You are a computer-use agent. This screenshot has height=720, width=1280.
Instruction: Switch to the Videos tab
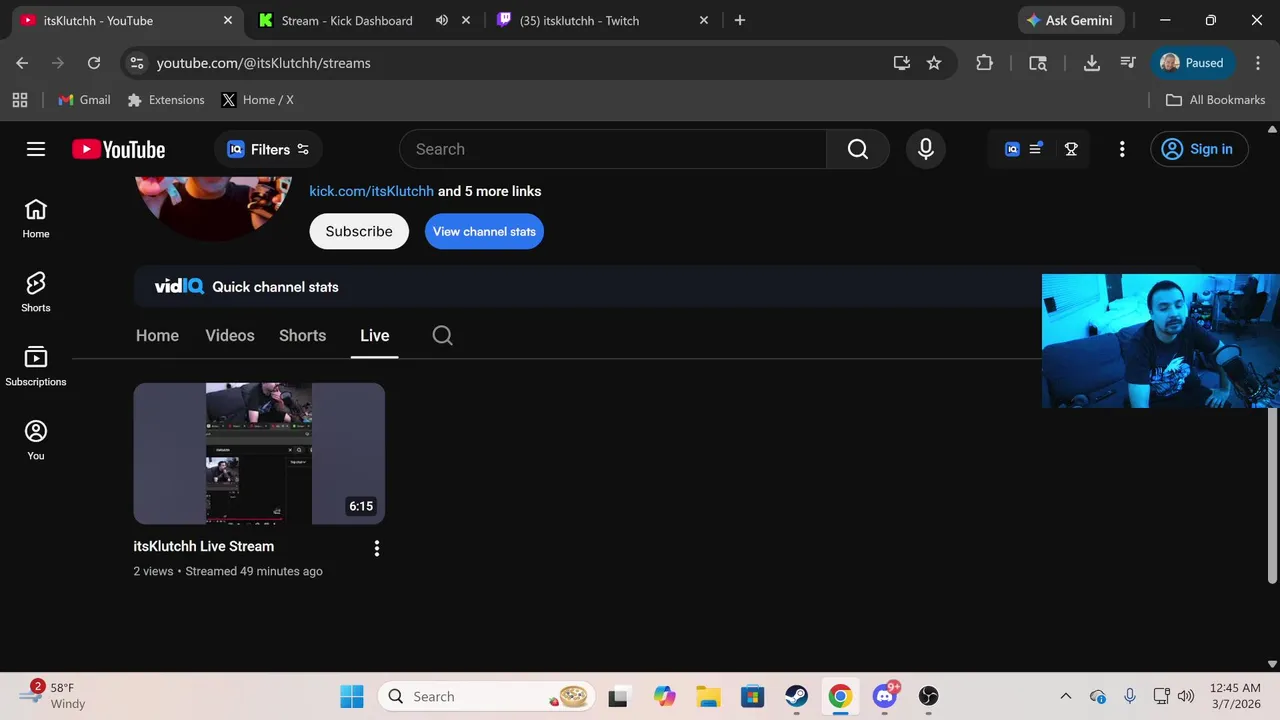click(230, 336)
